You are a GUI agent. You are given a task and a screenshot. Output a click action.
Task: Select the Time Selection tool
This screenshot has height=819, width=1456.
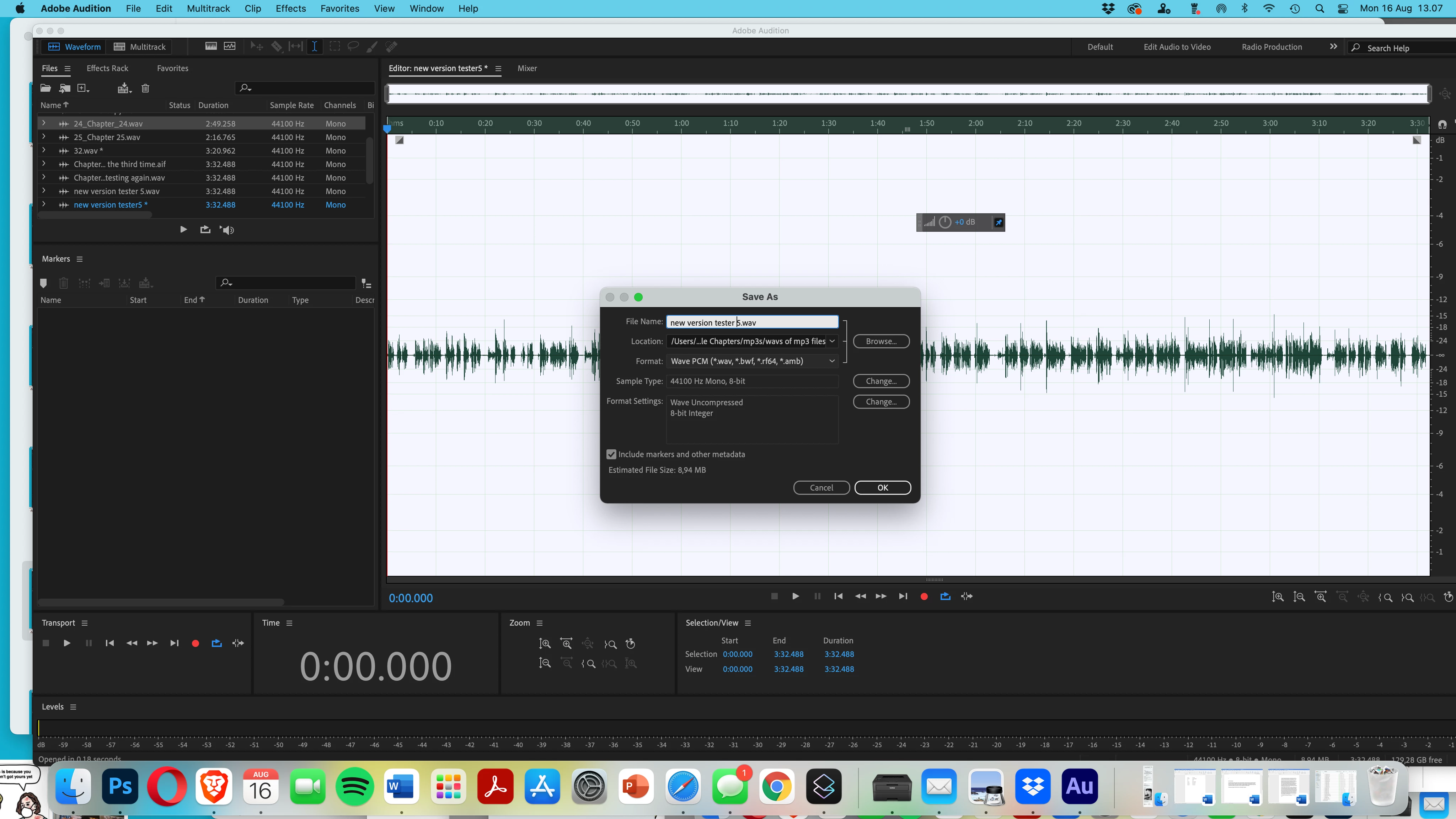pos(314,46)
